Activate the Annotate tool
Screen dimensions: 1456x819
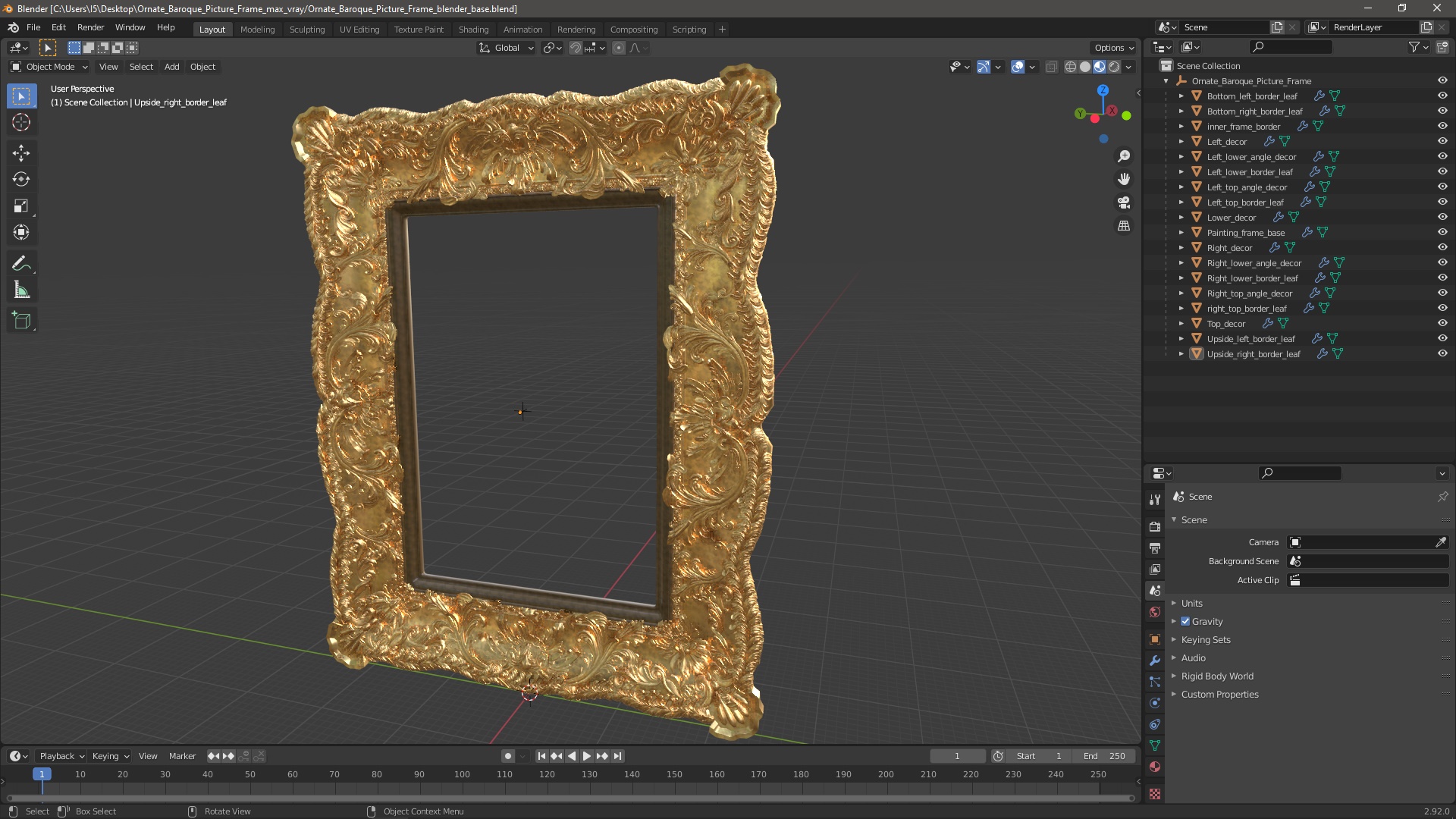coord(21,264)
